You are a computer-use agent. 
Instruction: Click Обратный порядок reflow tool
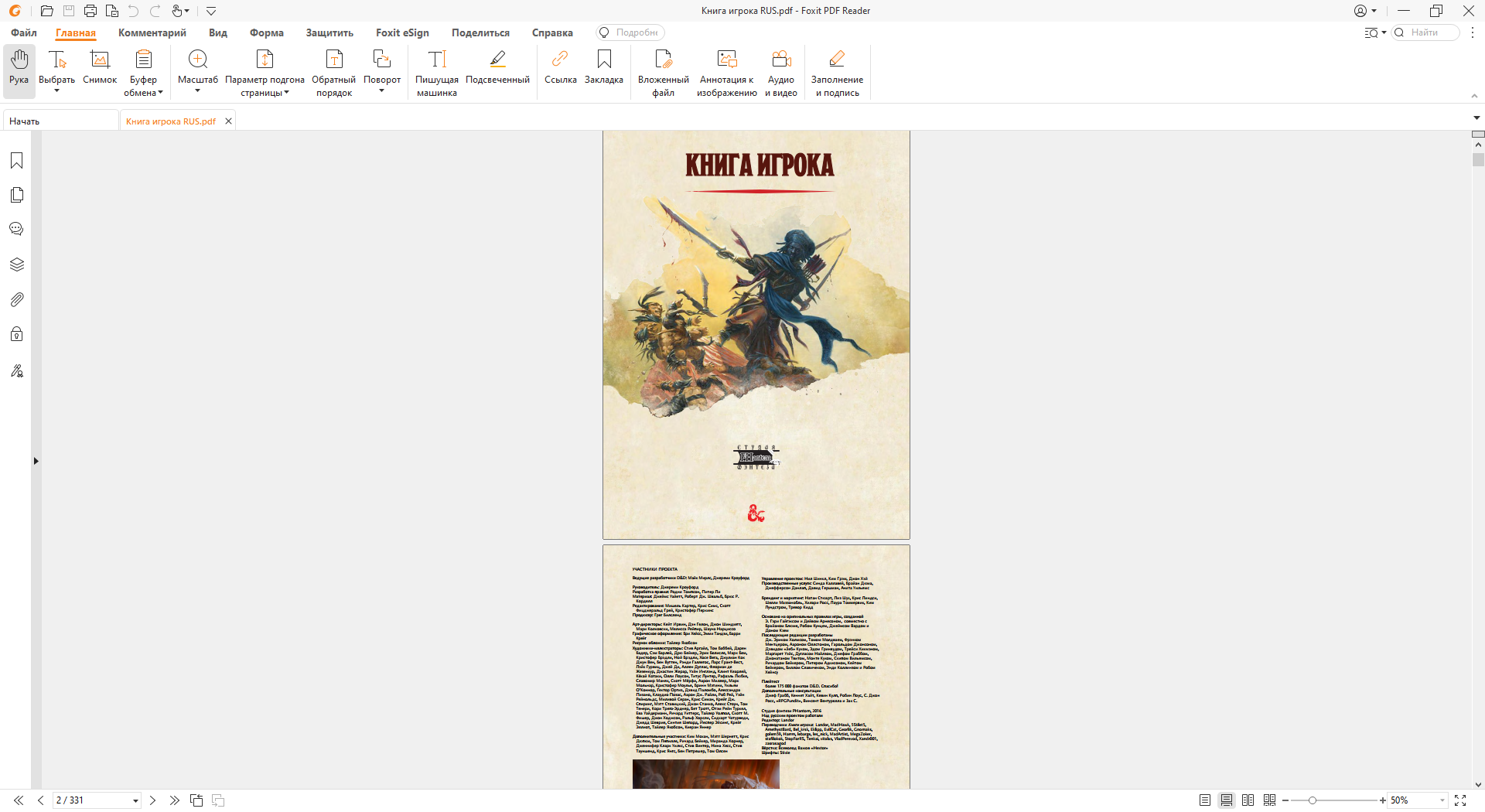click(334, 72)
